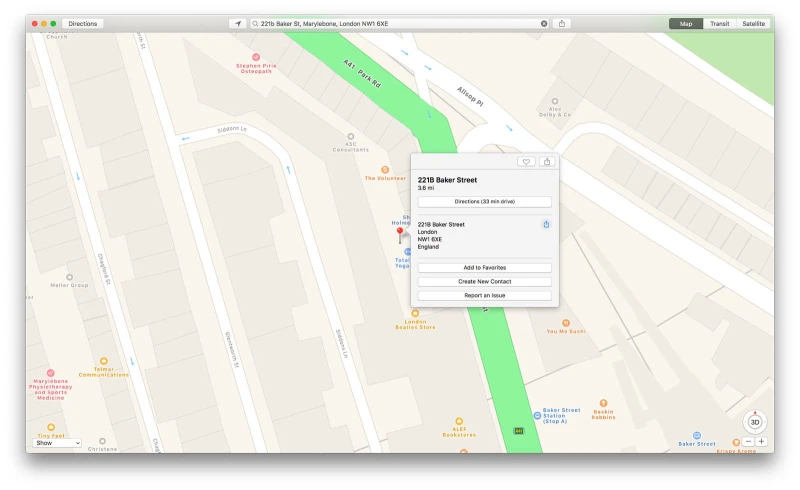Click Create New Contact button

point(485,281)
